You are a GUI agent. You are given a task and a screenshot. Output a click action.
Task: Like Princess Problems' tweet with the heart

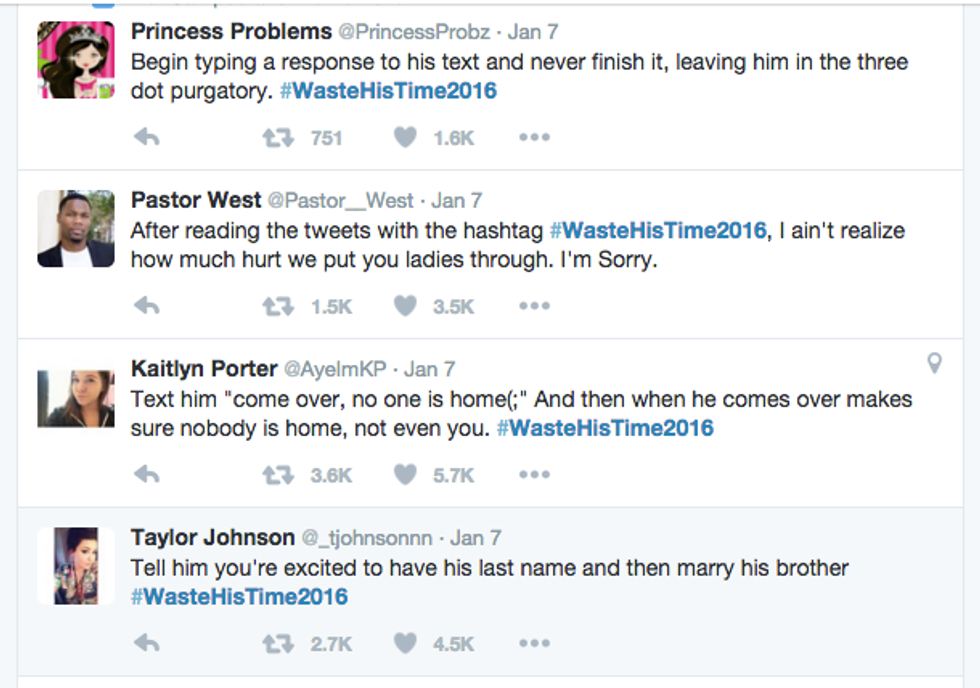click(404, 137)
